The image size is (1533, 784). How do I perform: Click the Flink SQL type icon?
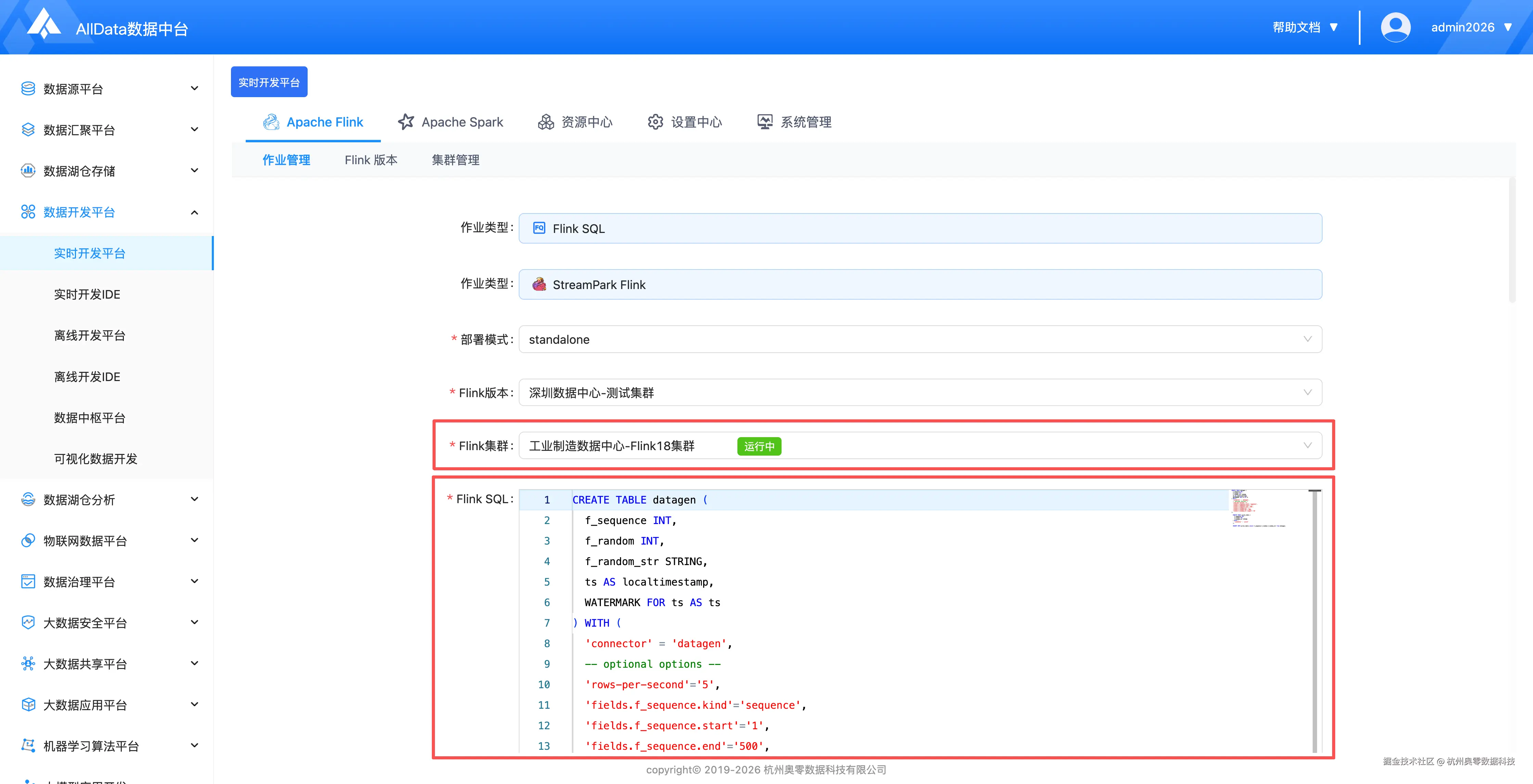click(539, 228)
